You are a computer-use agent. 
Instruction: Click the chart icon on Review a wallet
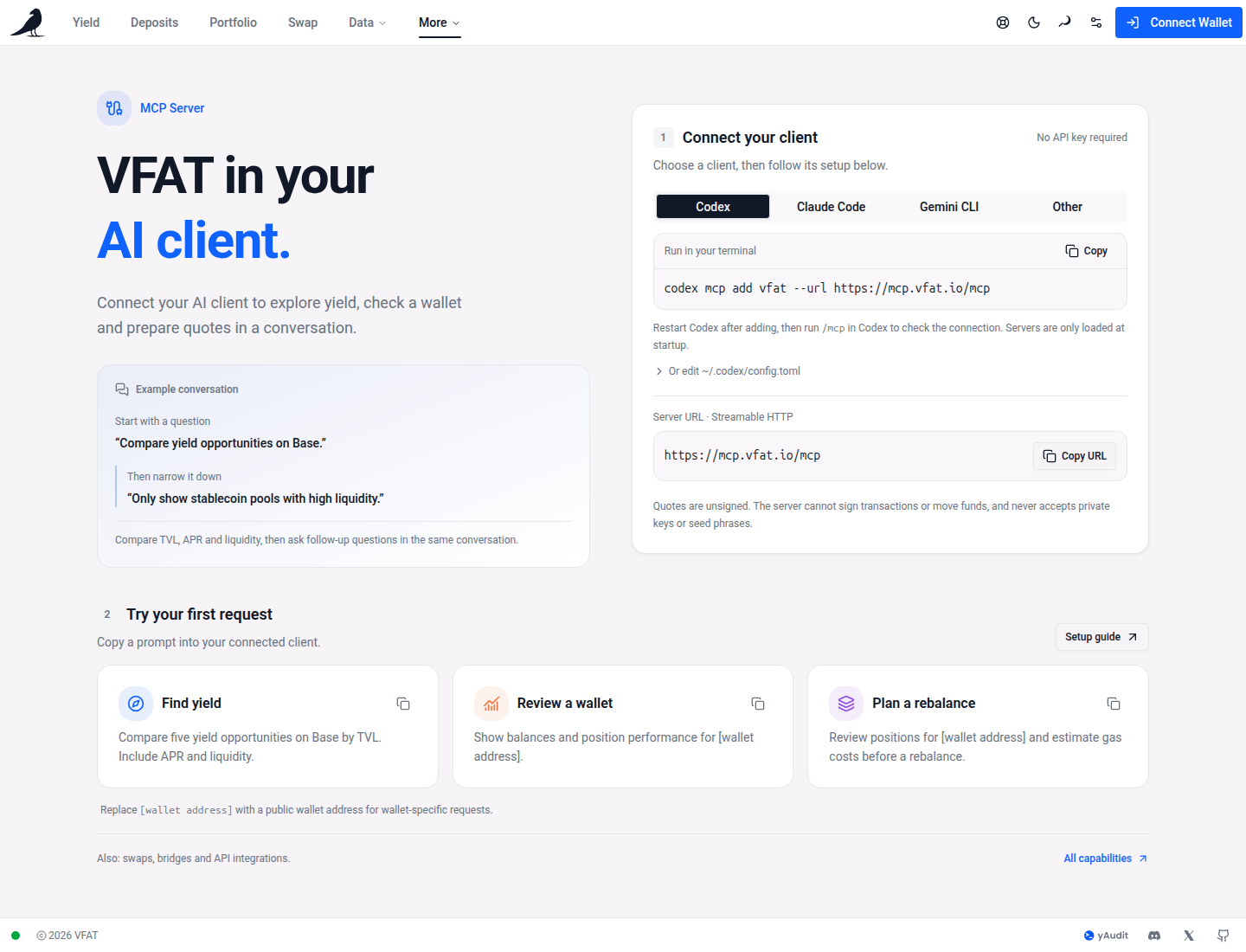coord(491,704)
